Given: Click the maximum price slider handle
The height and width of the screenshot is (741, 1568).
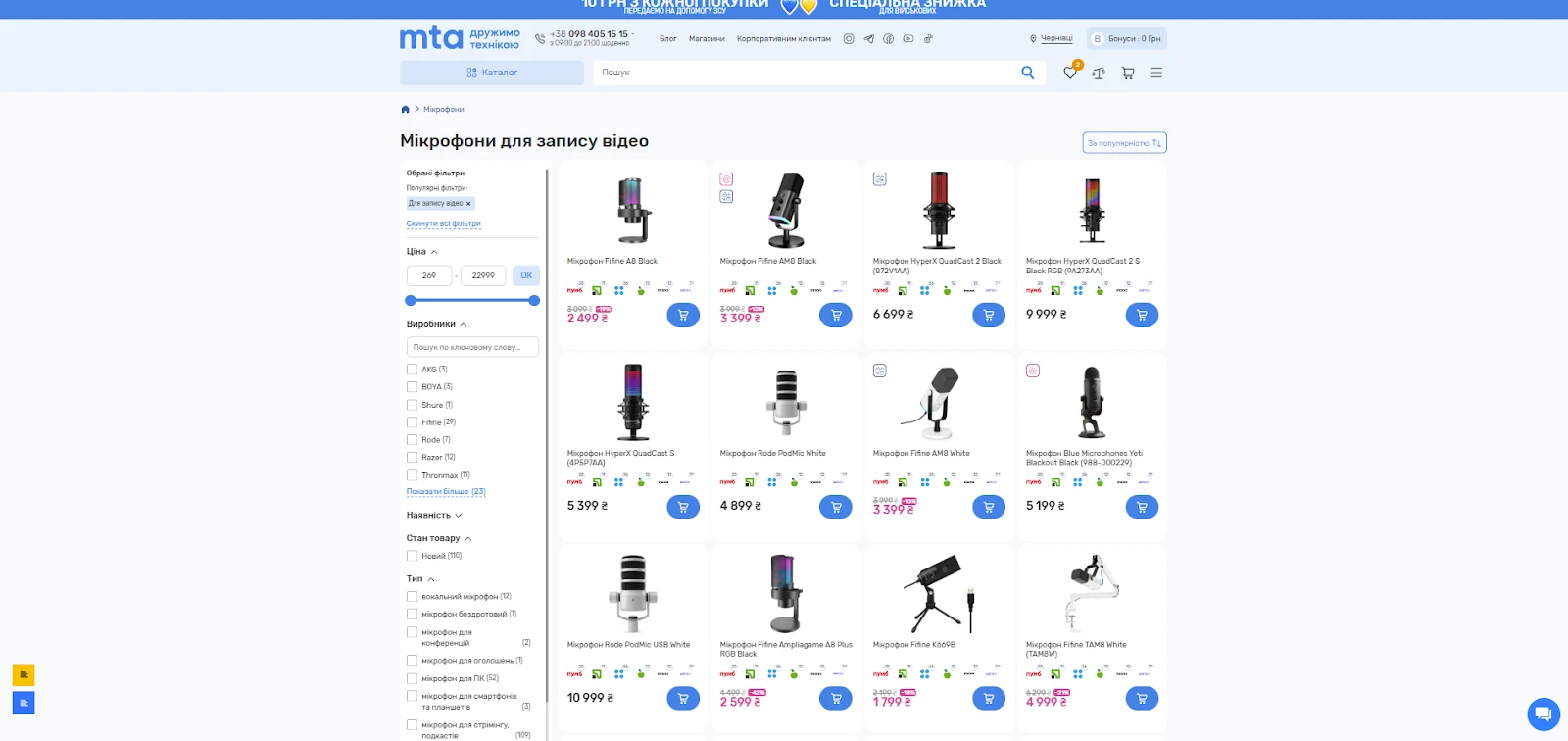Looking at the screenshot, I should pos(534,300).
